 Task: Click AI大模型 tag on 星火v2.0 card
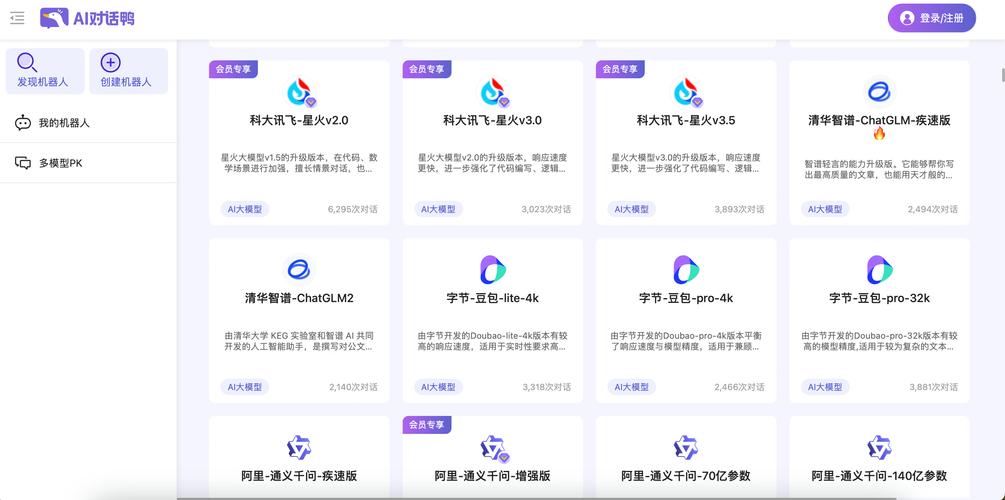pyautogui.click(x=245, y=209)
